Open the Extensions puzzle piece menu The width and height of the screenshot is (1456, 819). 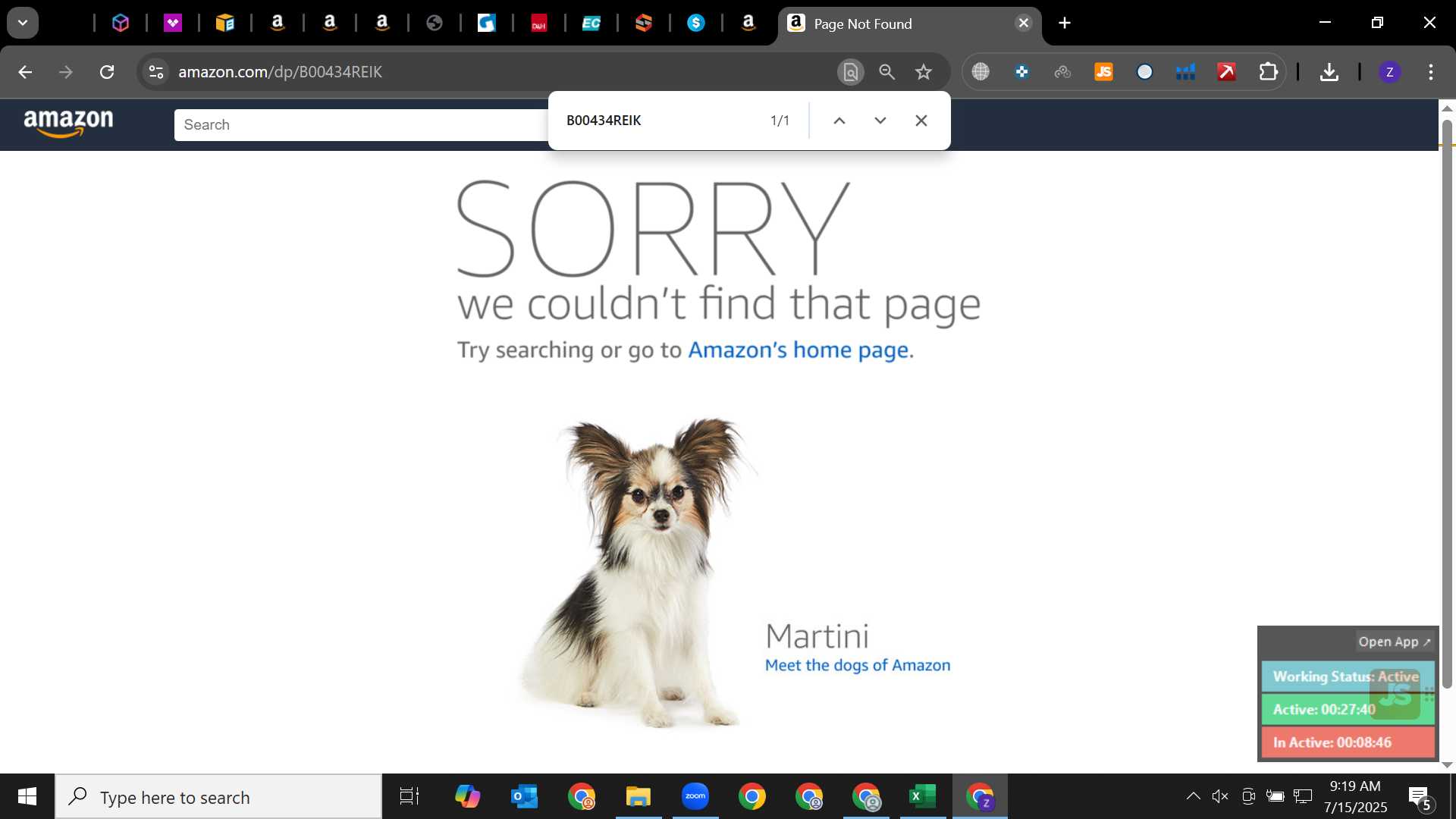1268,72
